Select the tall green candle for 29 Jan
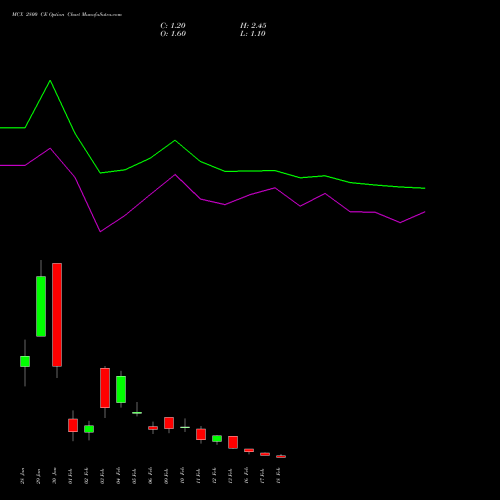500x500 pixels. coord(41,306)
